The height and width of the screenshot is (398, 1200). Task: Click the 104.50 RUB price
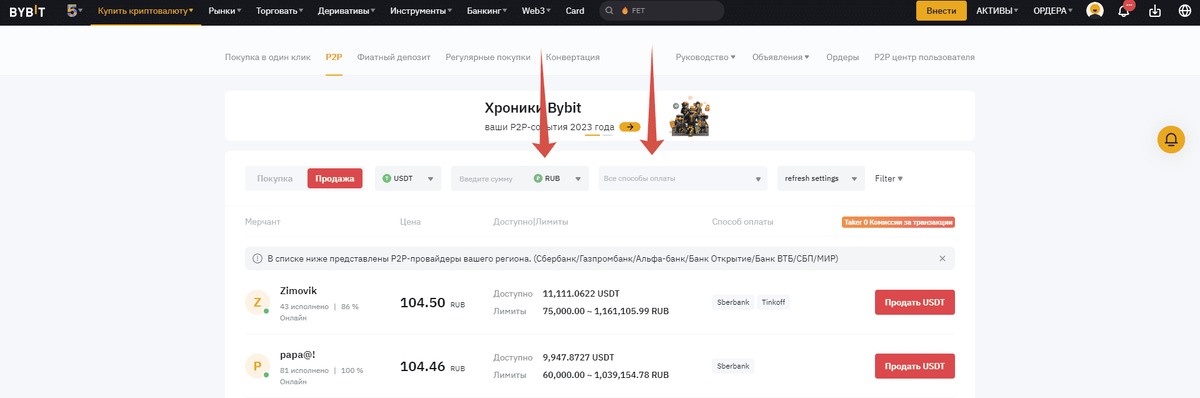coord(433,302)
